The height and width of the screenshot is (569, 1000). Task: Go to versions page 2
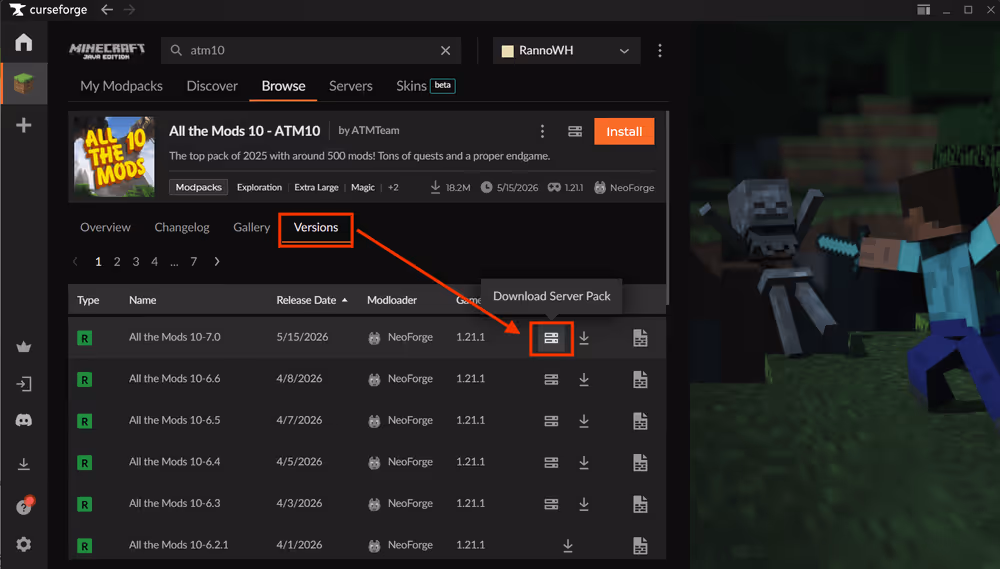117,262
